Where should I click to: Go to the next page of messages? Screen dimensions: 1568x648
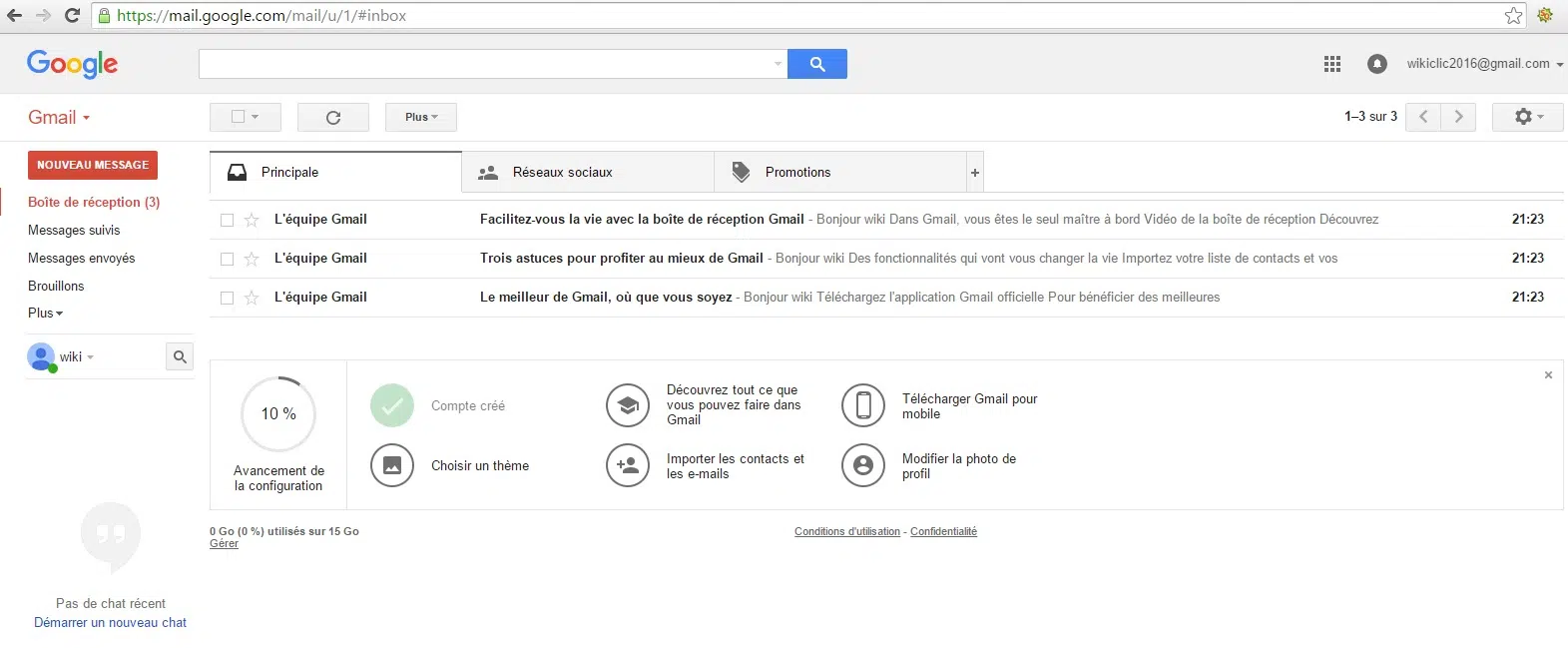(1458, 117)
